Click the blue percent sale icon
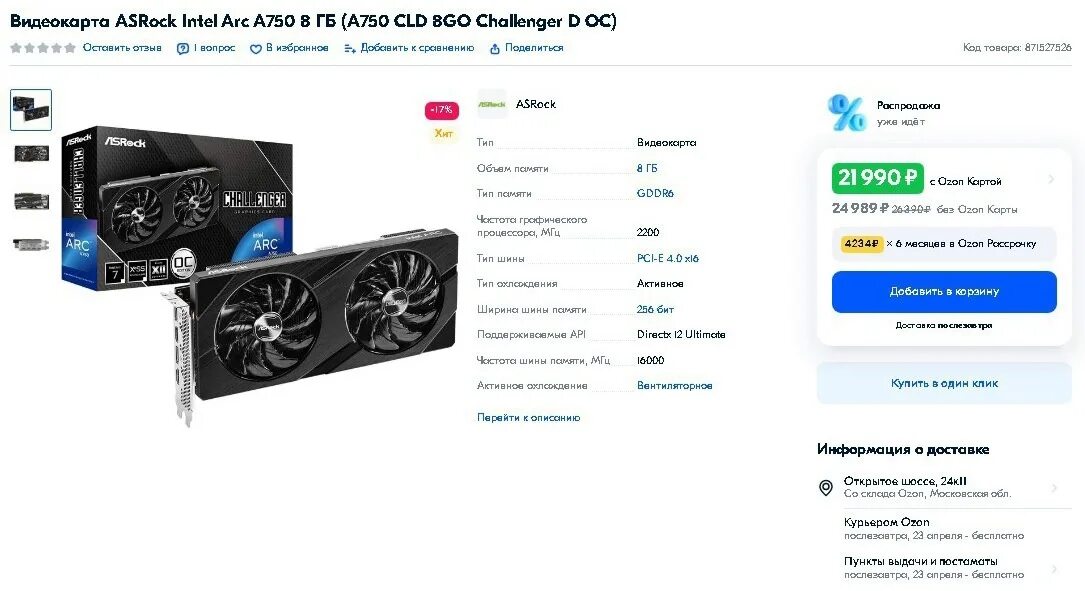This screenshot has width=1085, height=591. tap(846, 113)
